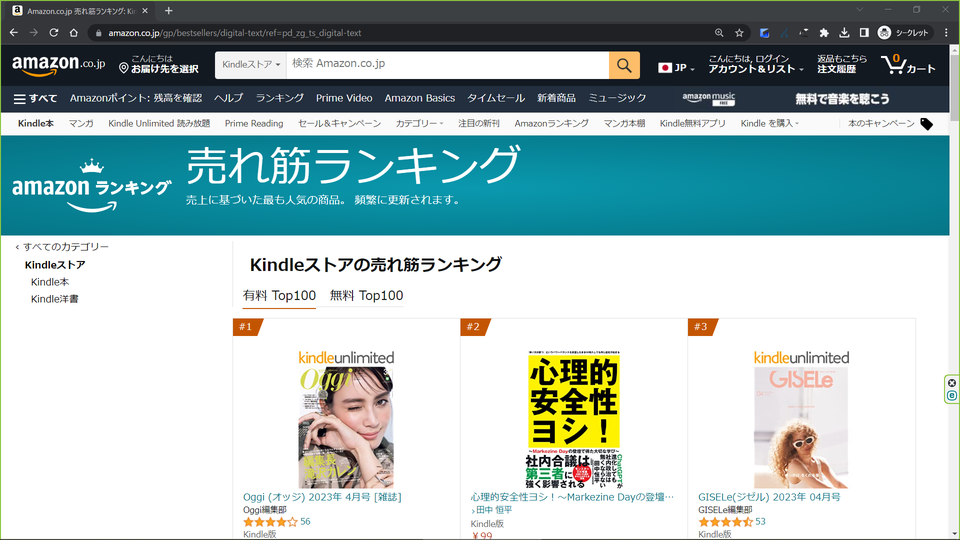Switch to 無料 Top100 tab
The image size is (960, 540).
[x=366, y=296]
